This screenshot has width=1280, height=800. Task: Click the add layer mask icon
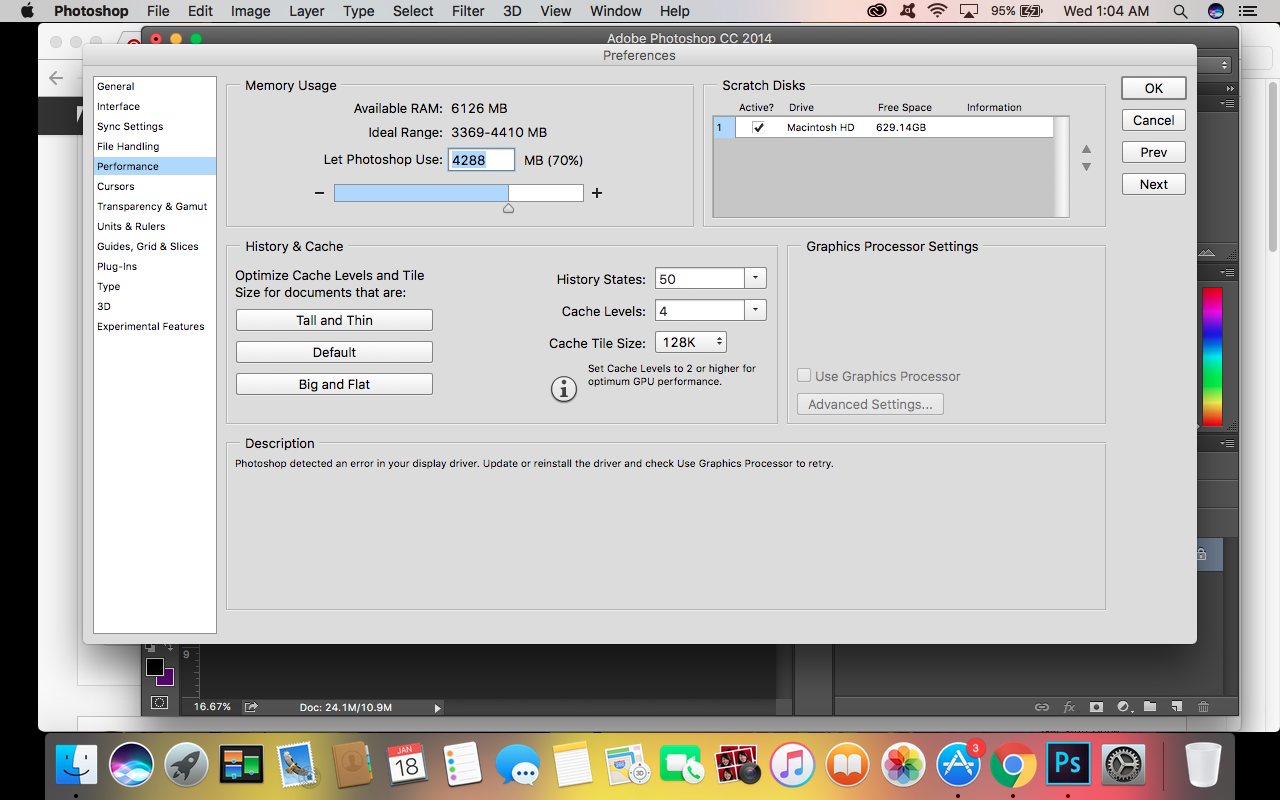[1096, 707]
